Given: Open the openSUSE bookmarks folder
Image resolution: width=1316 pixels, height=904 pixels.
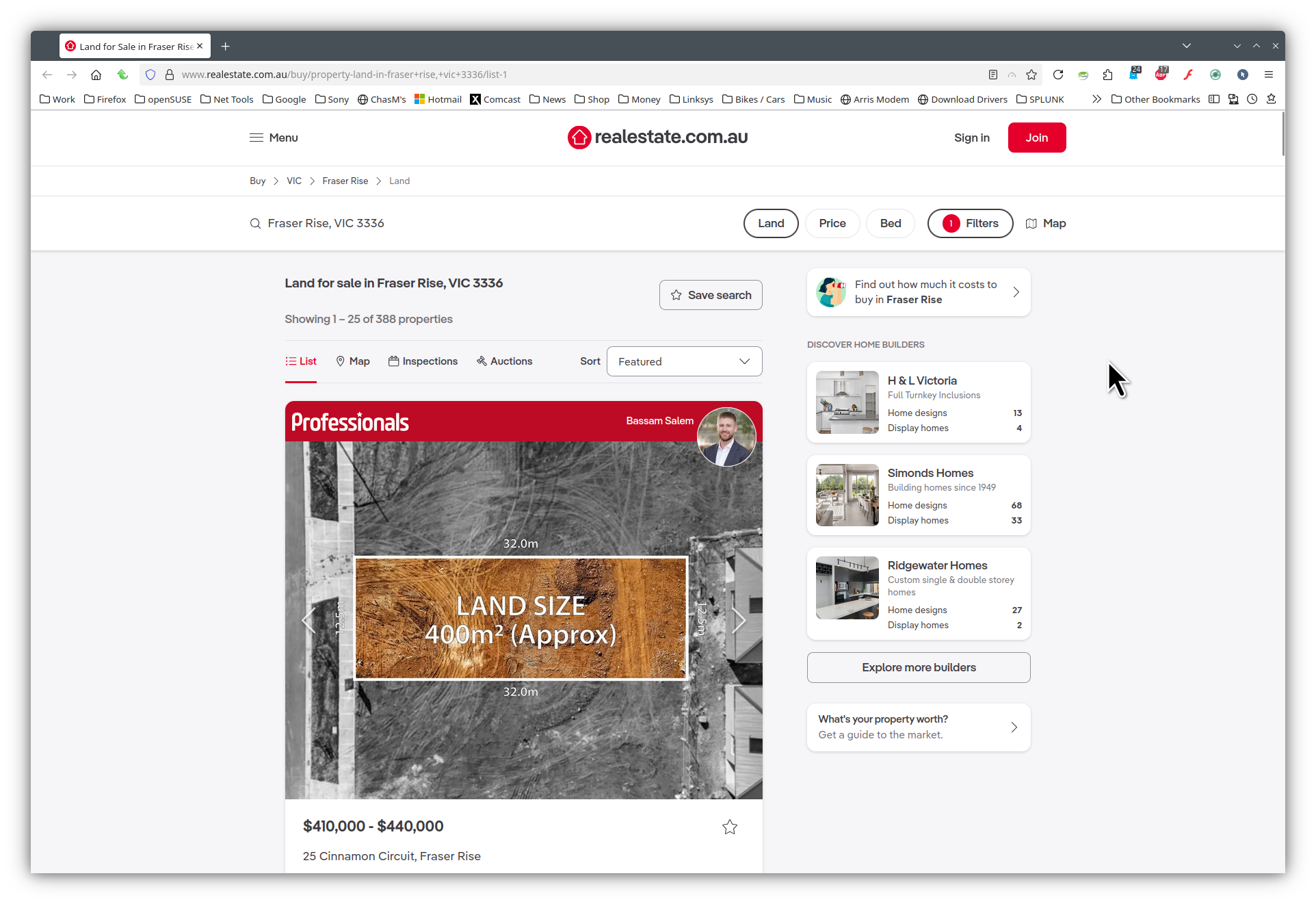Looking at the screenshot, I should [x=163, y=99].
